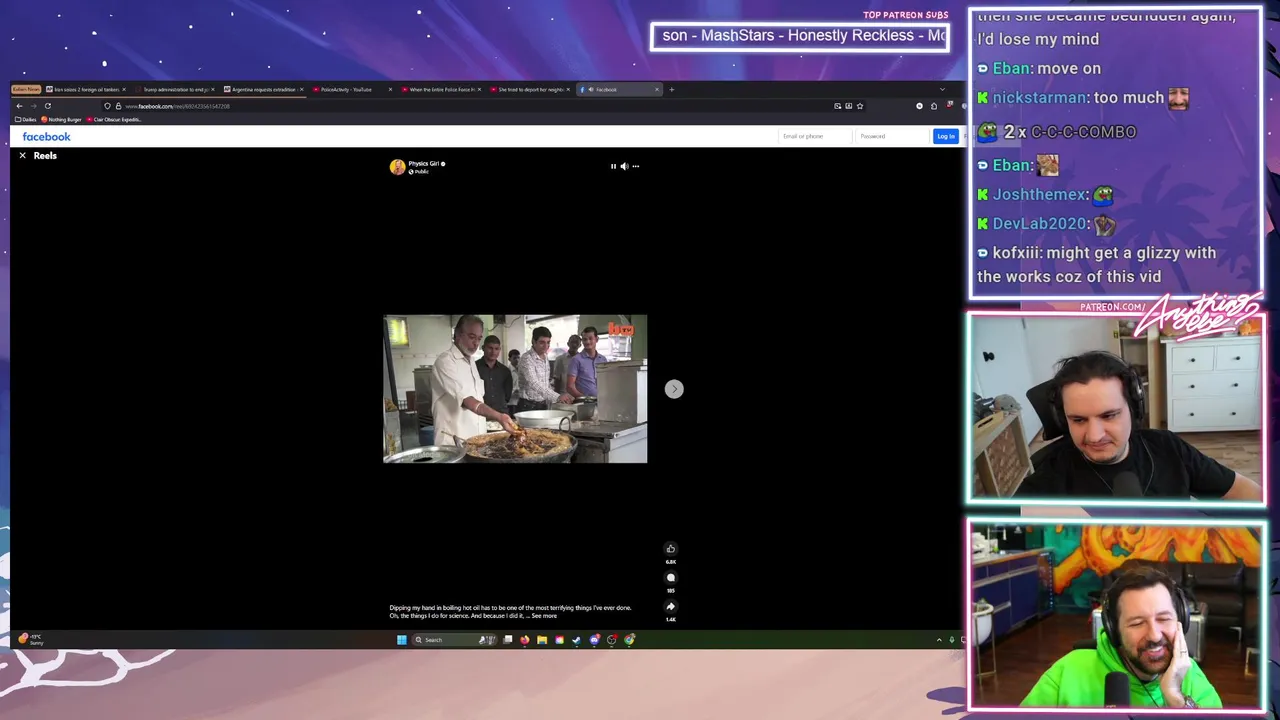Like the reel with the thumbs-up icon
The image size is (1280, 720).
[671, 549]
